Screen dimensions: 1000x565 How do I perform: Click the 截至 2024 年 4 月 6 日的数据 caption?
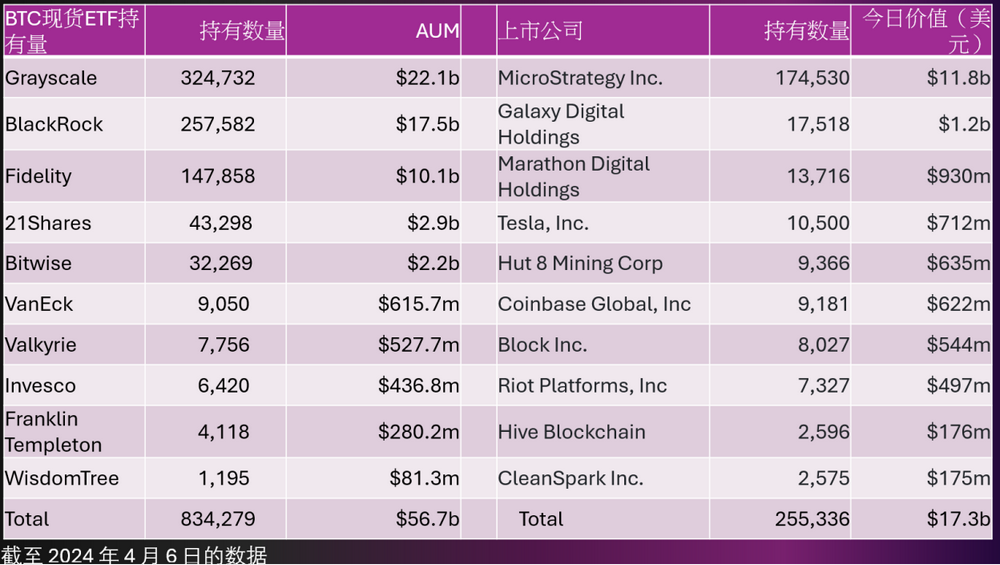tap(134, 555)
